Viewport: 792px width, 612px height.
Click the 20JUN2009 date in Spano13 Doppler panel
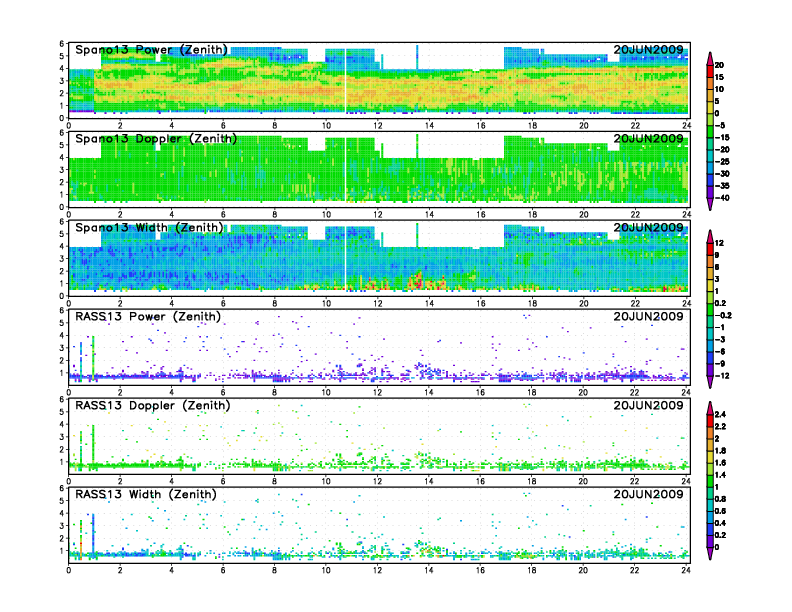point(648,139)
